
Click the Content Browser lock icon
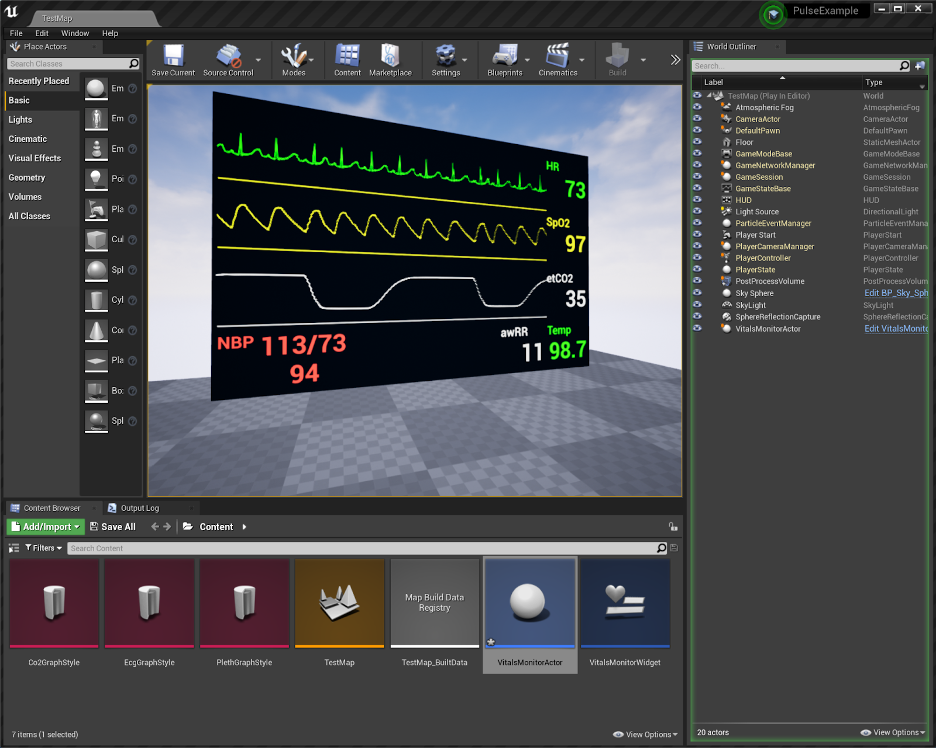(673, 527)
